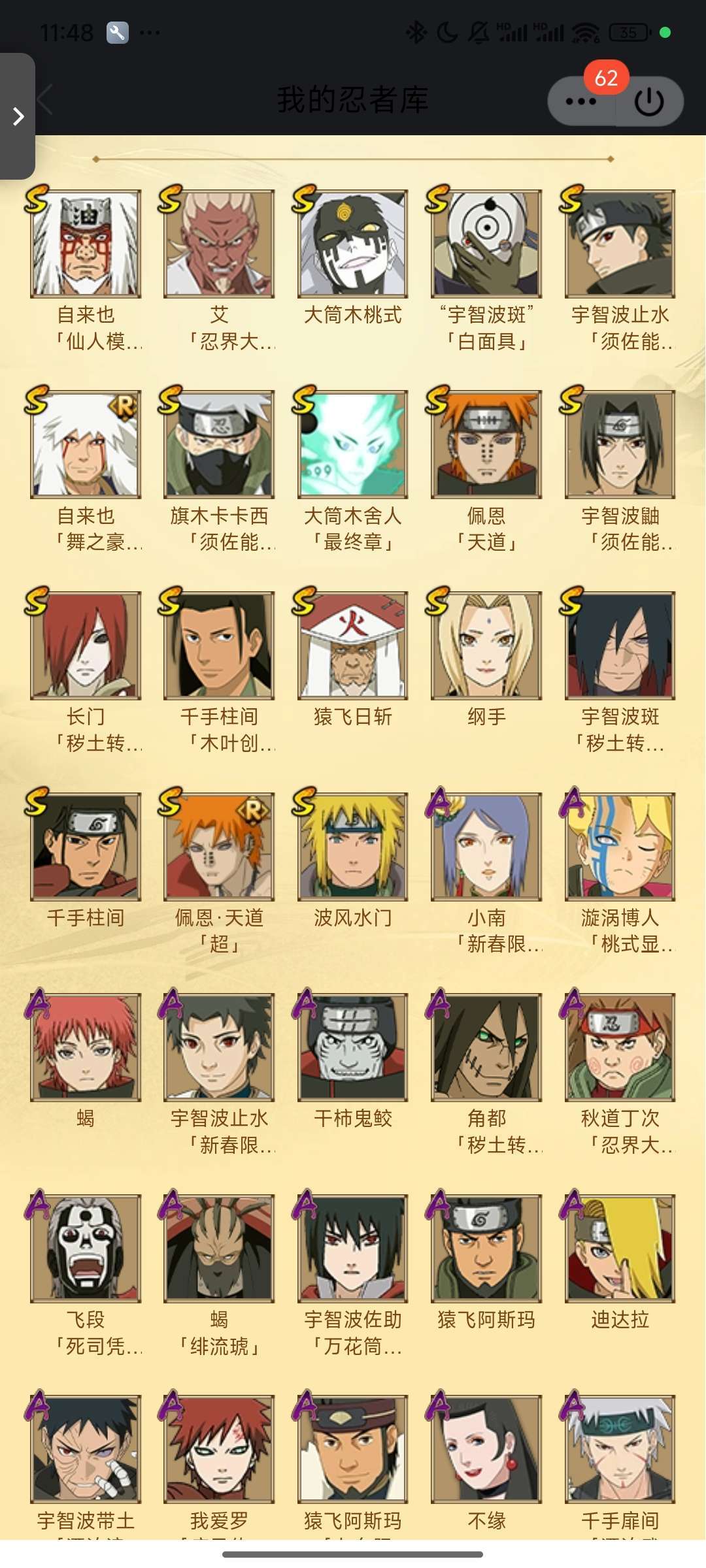The width and height of the screenshot is (706, 1568).
Task: Tap the bottom home indicator bar
Action: point(353,1554)
